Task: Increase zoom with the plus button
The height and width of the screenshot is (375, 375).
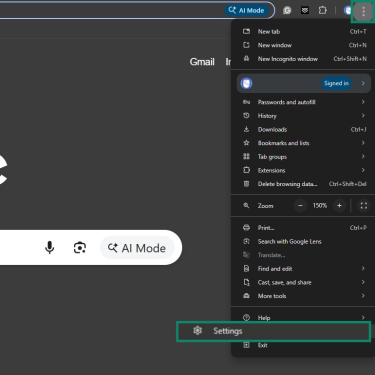Action: 339,206
